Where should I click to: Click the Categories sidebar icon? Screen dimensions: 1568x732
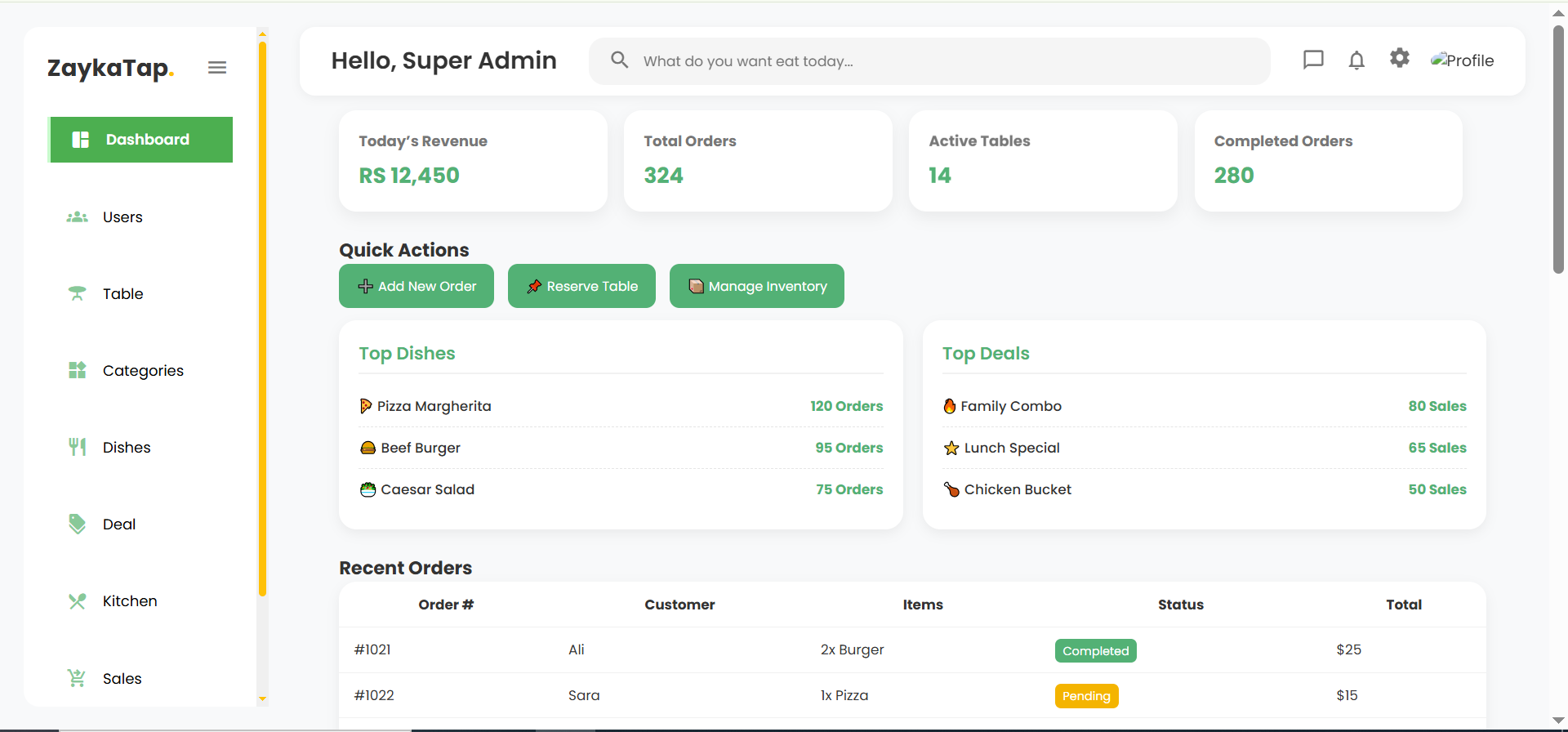[78, 370]
